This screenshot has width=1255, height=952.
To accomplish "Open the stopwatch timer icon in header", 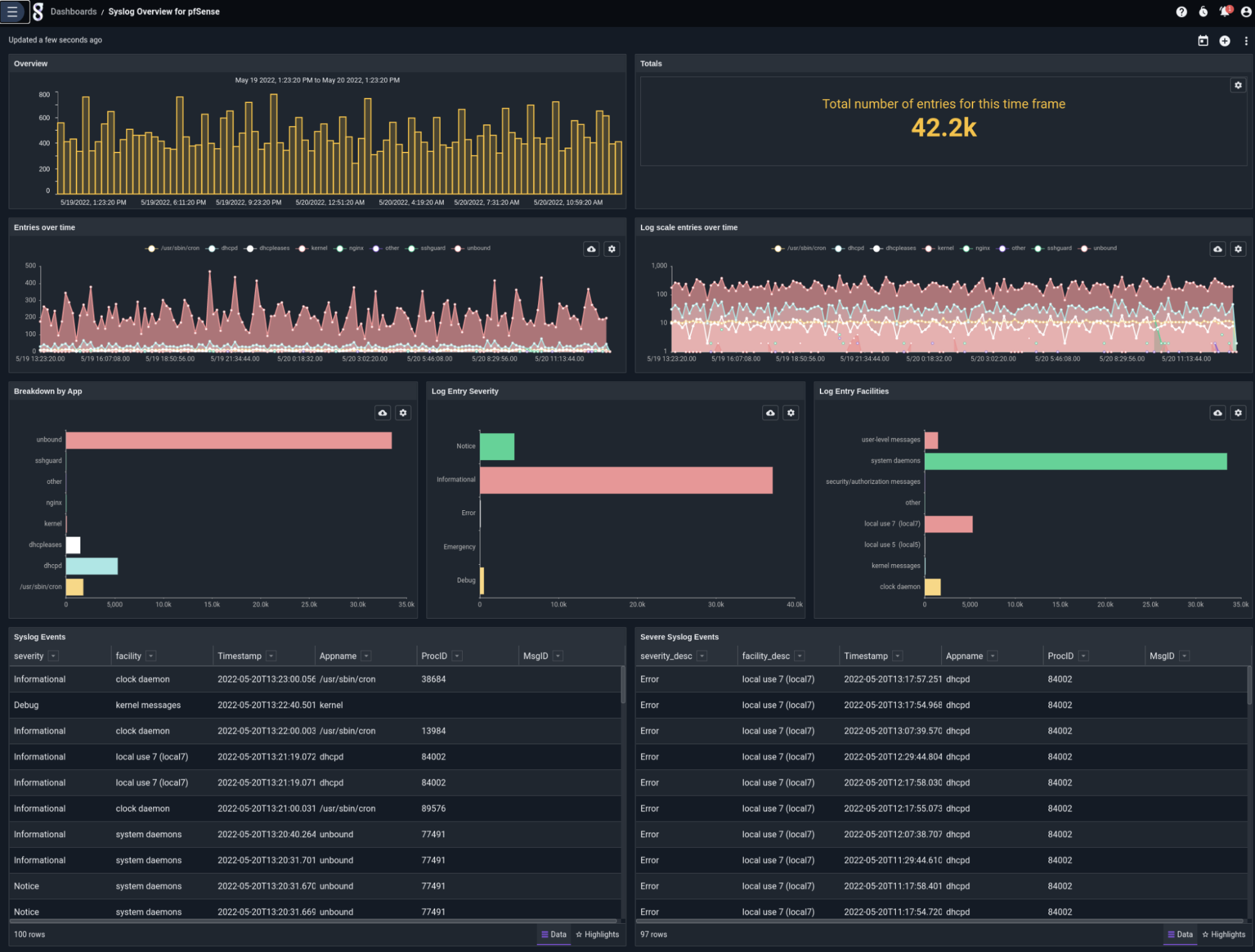I will point(1203,12).
